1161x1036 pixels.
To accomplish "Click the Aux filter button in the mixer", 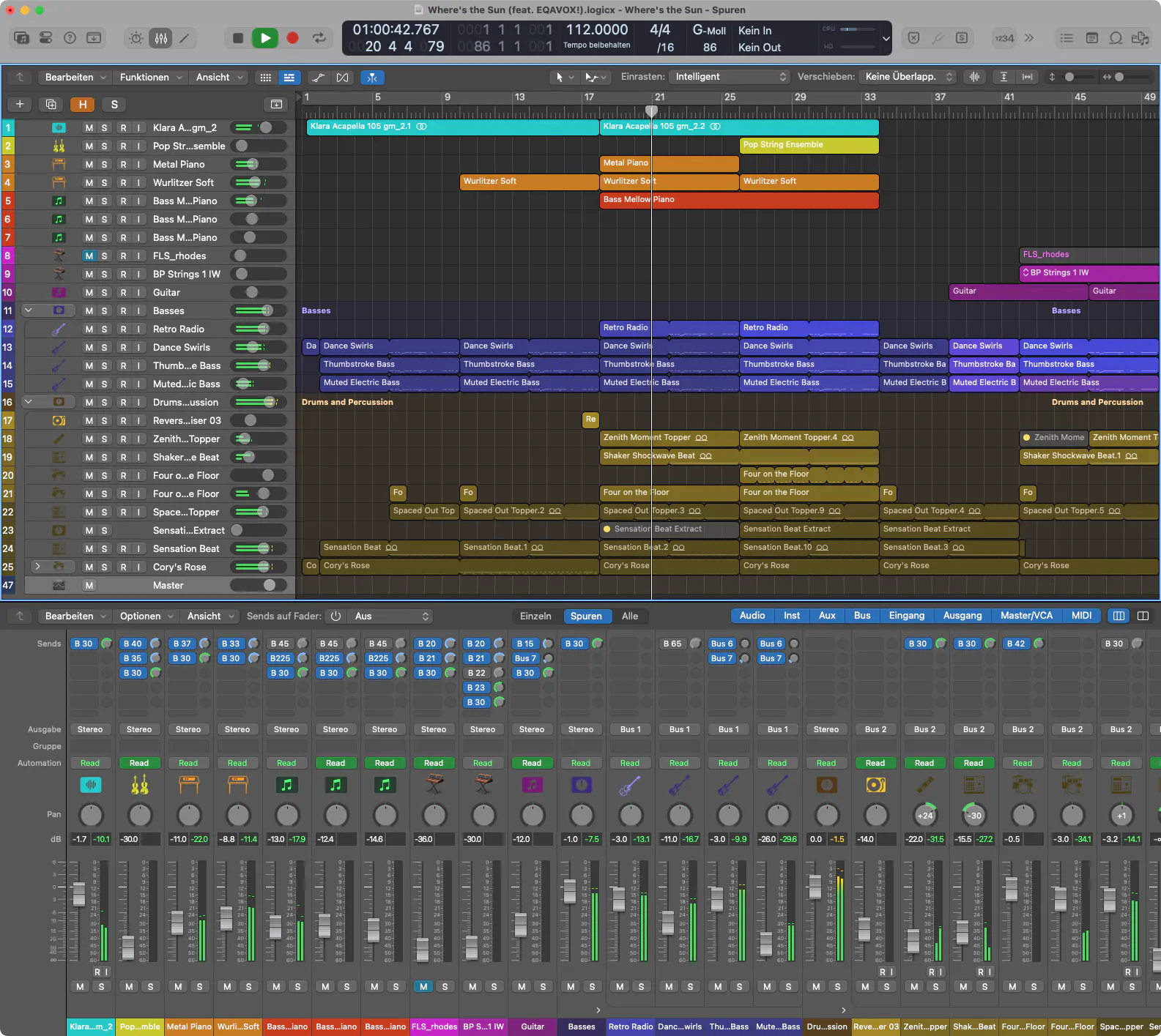I will point(826,616).
